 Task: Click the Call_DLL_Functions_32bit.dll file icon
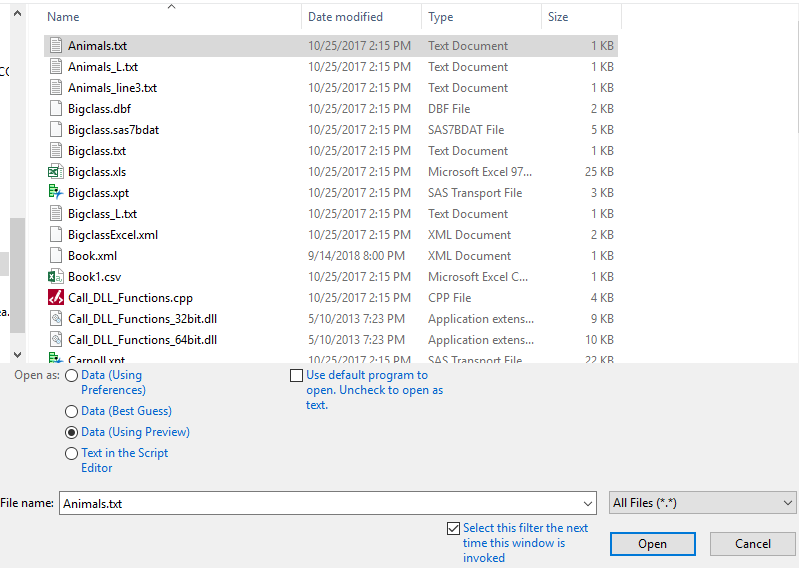(56, 319)
